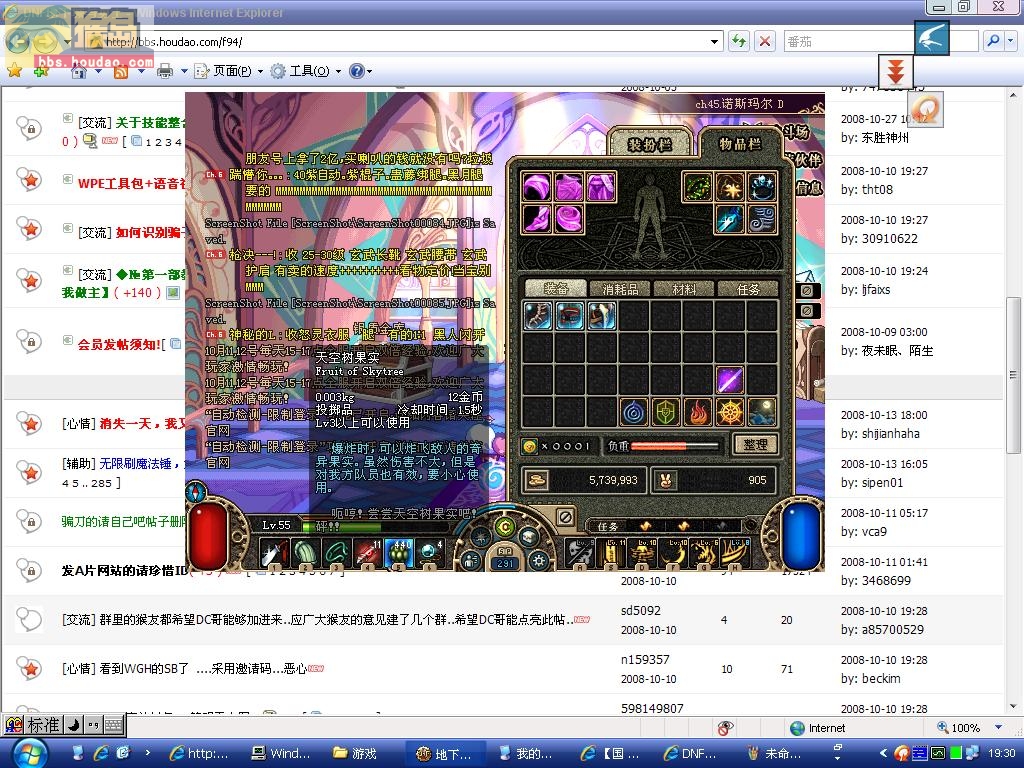Image resolution: width=1024 pixels, height=768 pixels.
Task: Expand the RSS feeds dropdown arrow
Action: point(140,71)
